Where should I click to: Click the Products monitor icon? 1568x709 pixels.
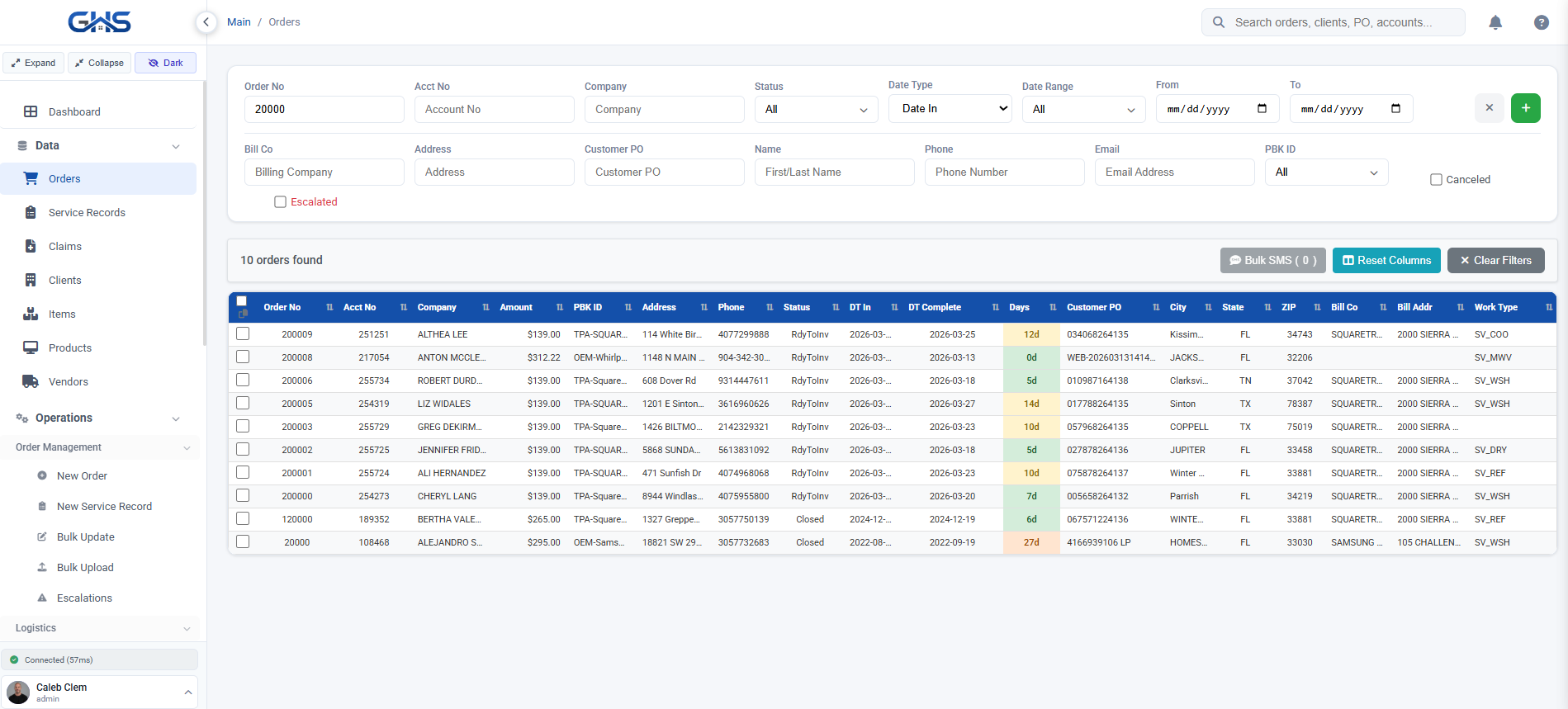click(x=31, y=347)
